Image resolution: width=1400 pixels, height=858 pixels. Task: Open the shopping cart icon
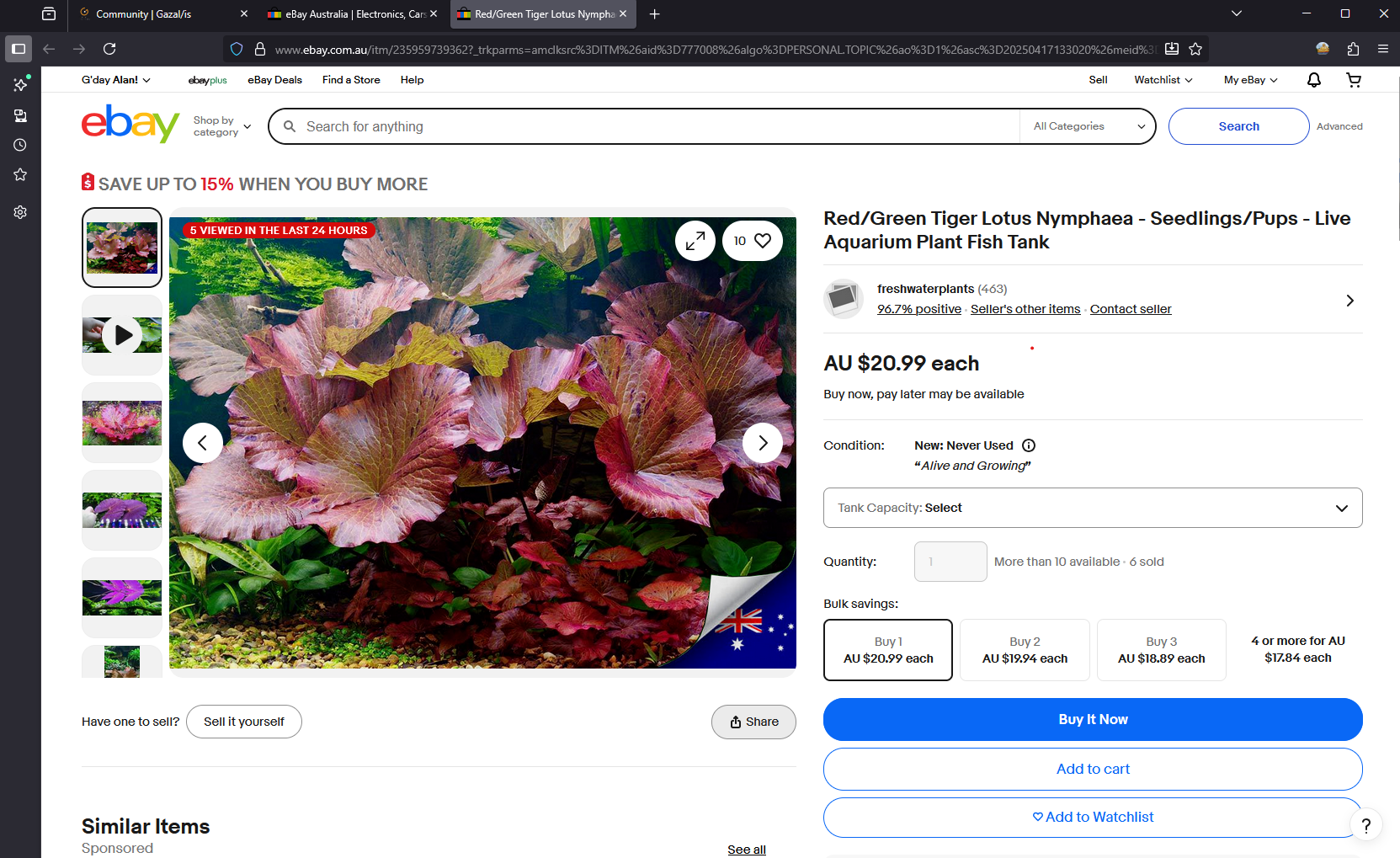pyautogui.click(x=1354, y=80)
